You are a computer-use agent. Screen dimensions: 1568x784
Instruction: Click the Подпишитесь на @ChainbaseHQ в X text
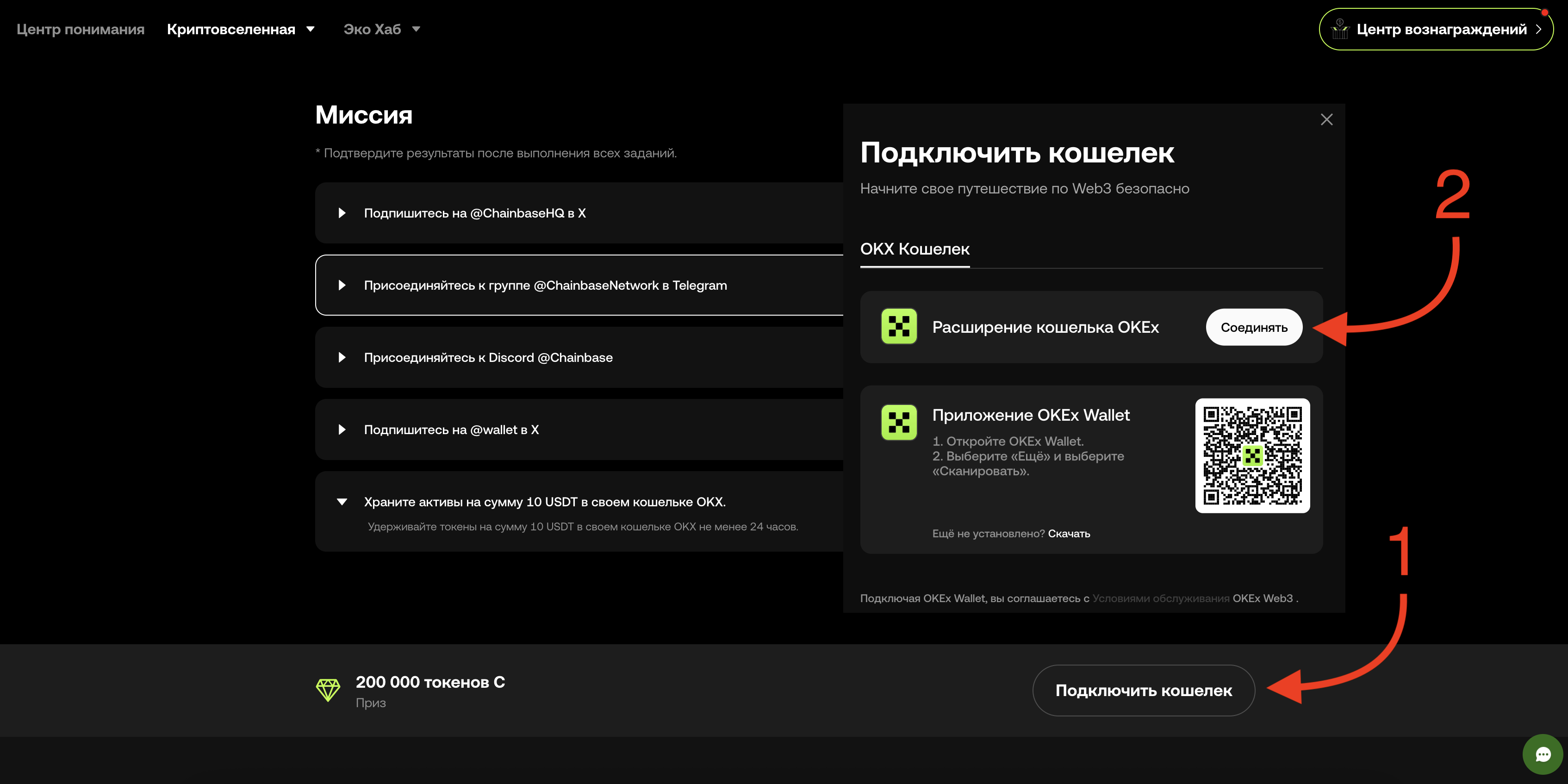[475, 213]
